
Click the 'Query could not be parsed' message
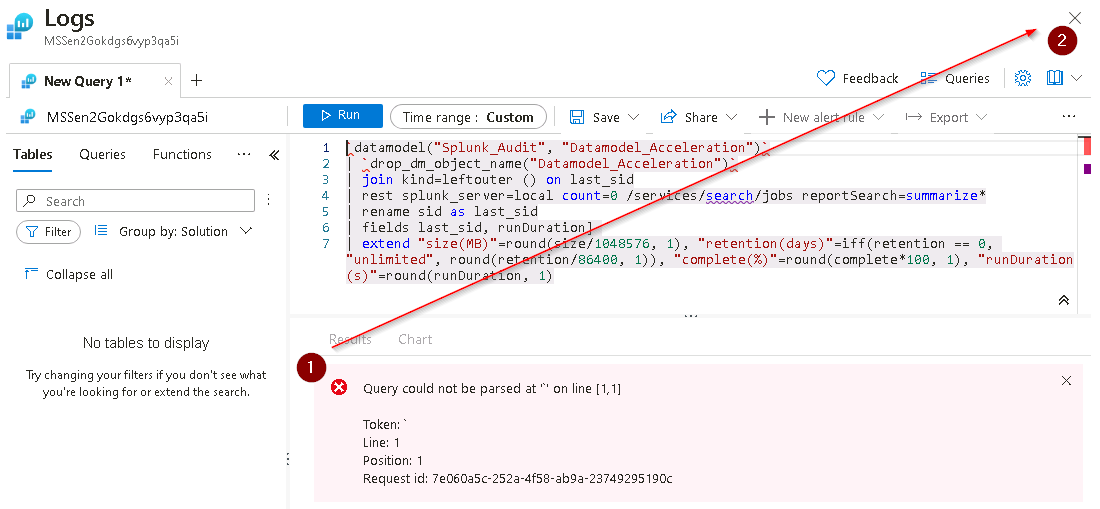click(x=492, y=388)
